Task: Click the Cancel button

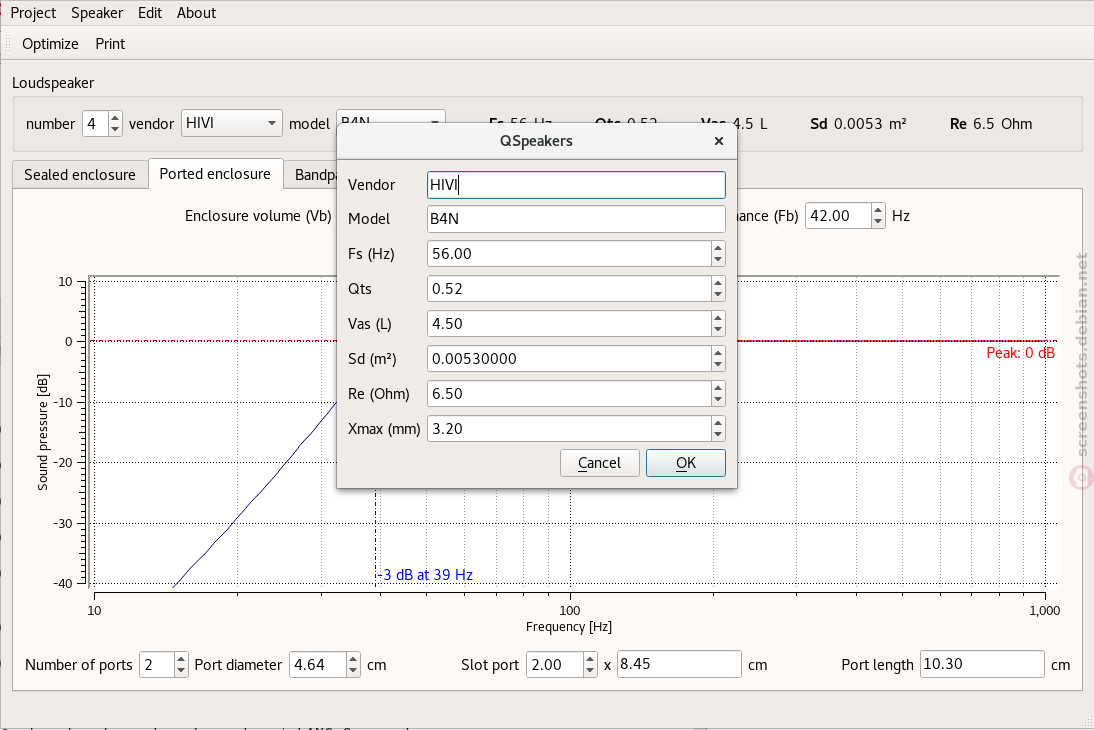Action: pos(599,463)
